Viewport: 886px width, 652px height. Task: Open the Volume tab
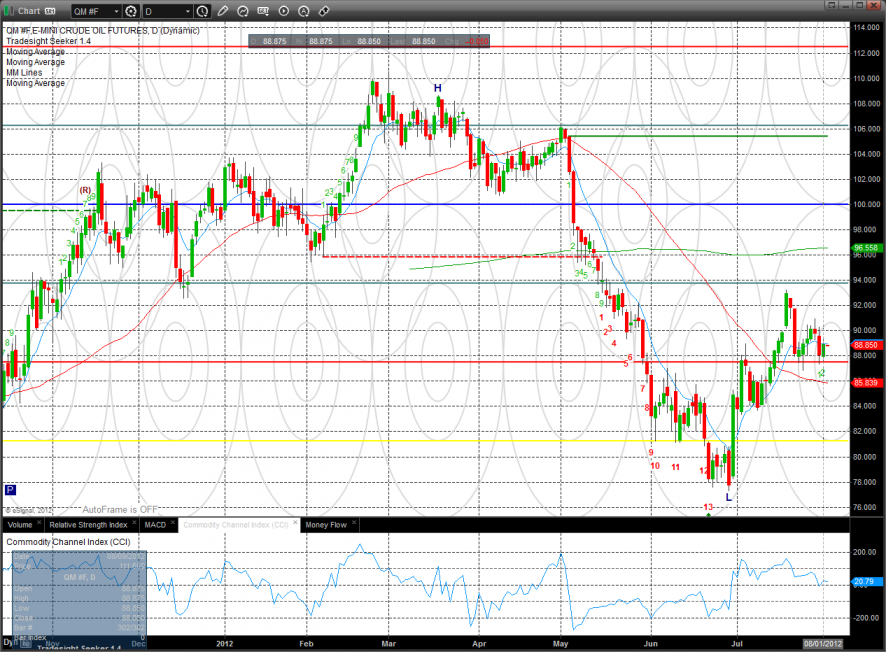[21, 524]
